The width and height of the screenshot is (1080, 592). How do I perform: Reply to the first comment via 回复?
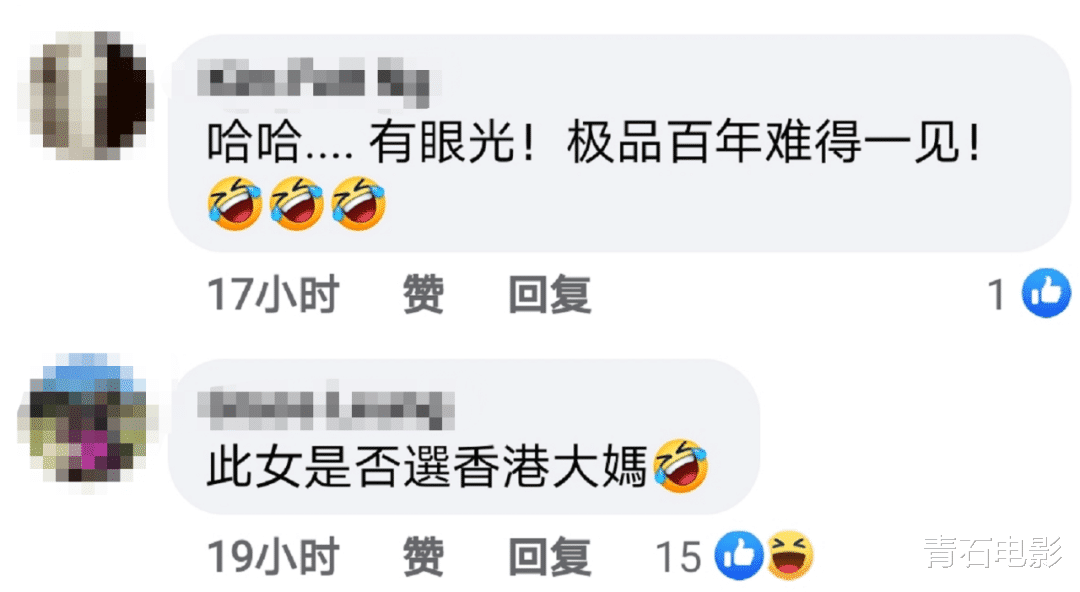pyautogui.click(x=550, y=294)
